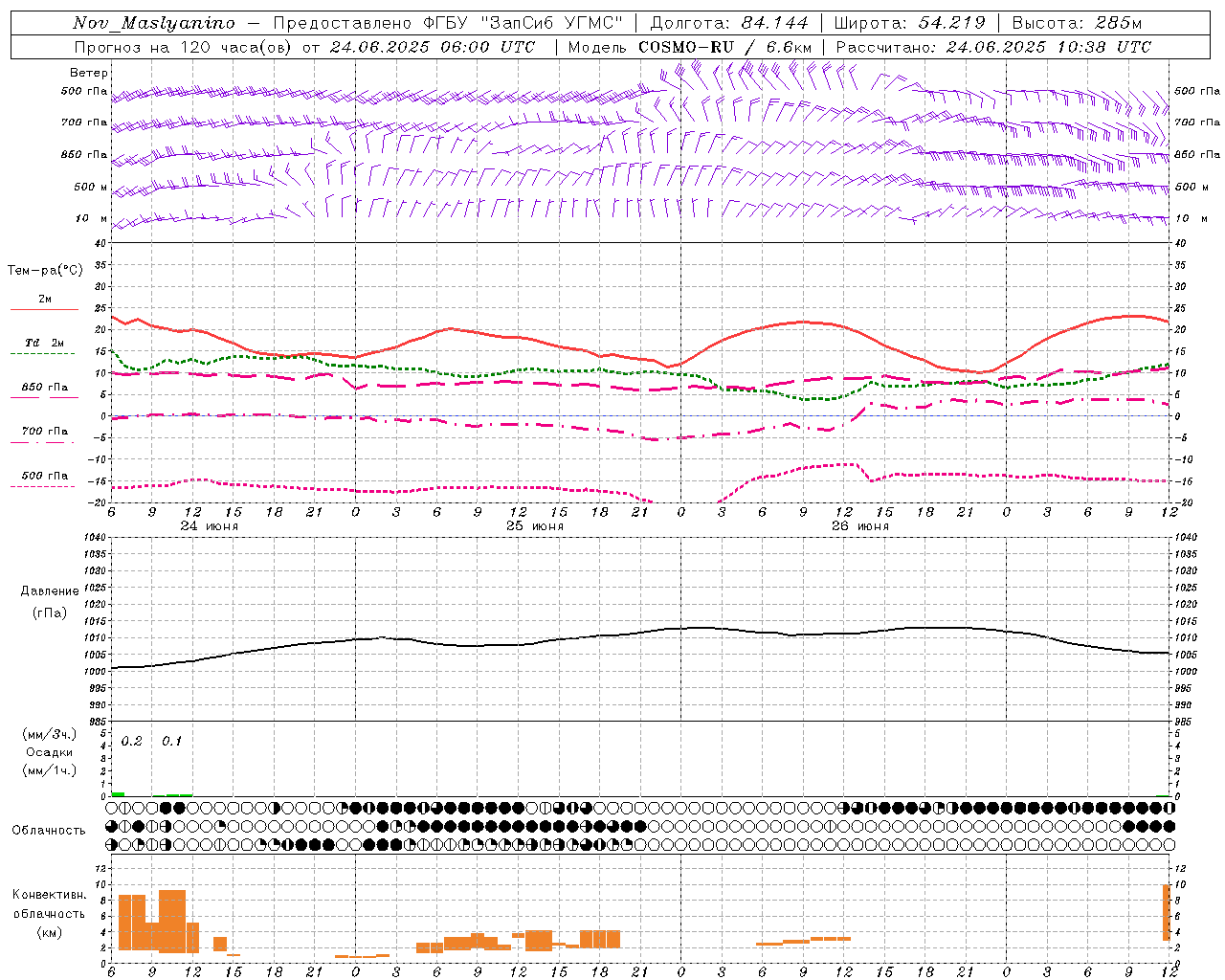Click the (мм/1ч.) precipitation unit label
Screen dimensions: 1225x980
(49, 769)
